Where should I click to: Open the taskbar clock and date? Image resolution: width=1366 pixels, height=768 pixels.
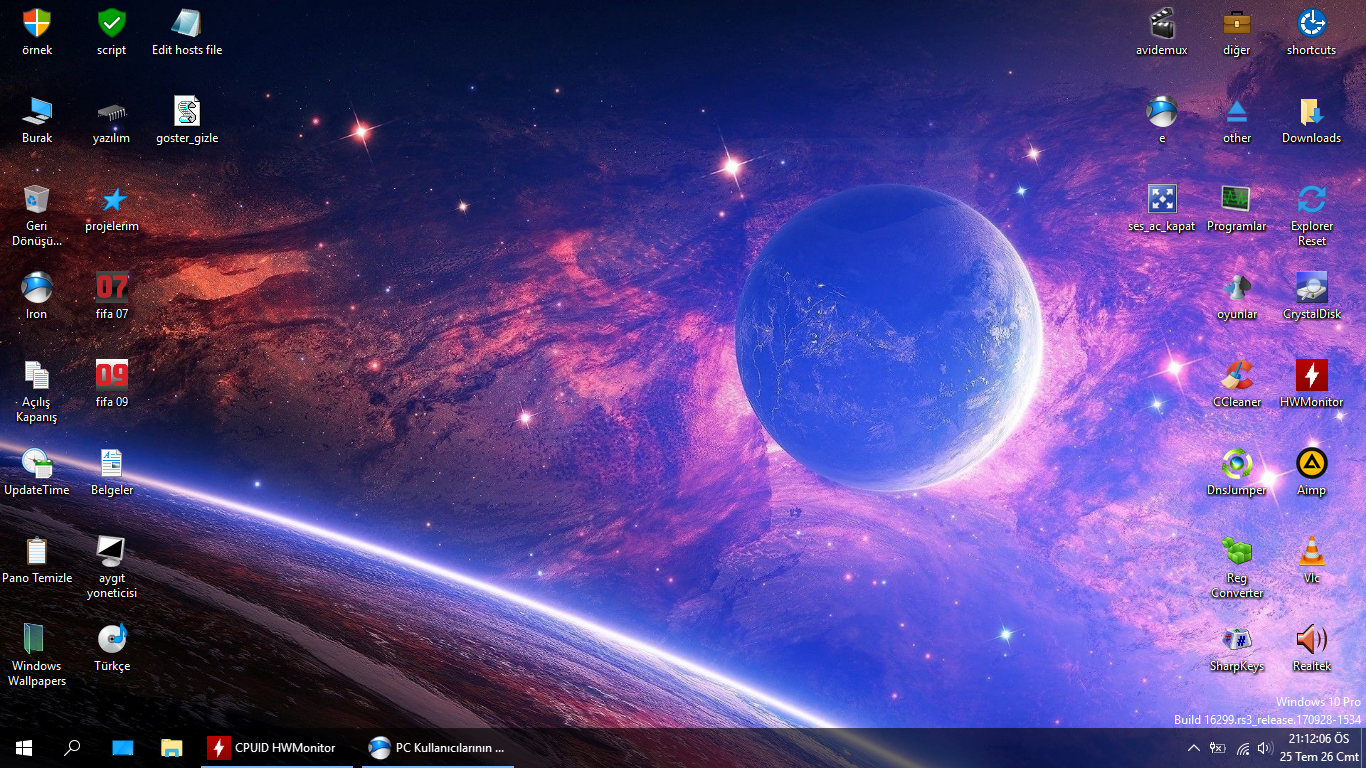[1319, 748]
